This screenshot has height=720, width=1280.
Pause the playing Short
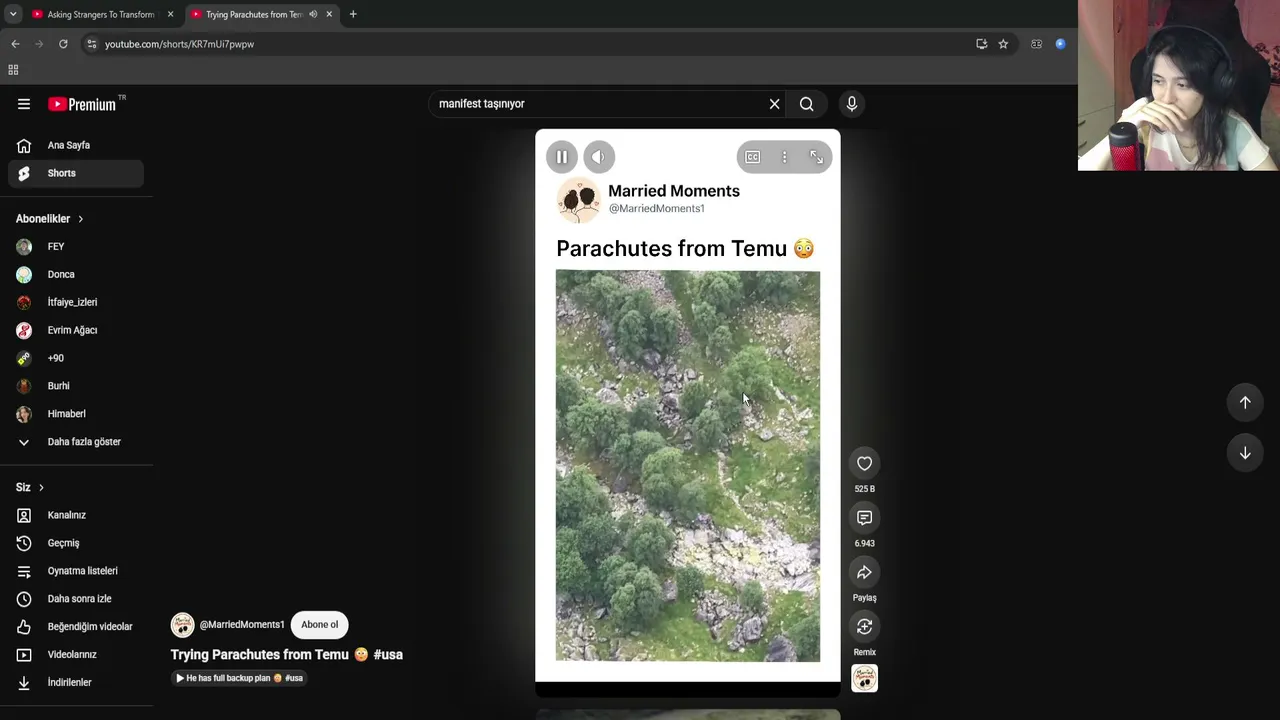pyautogui.click(x=562, y=157)
